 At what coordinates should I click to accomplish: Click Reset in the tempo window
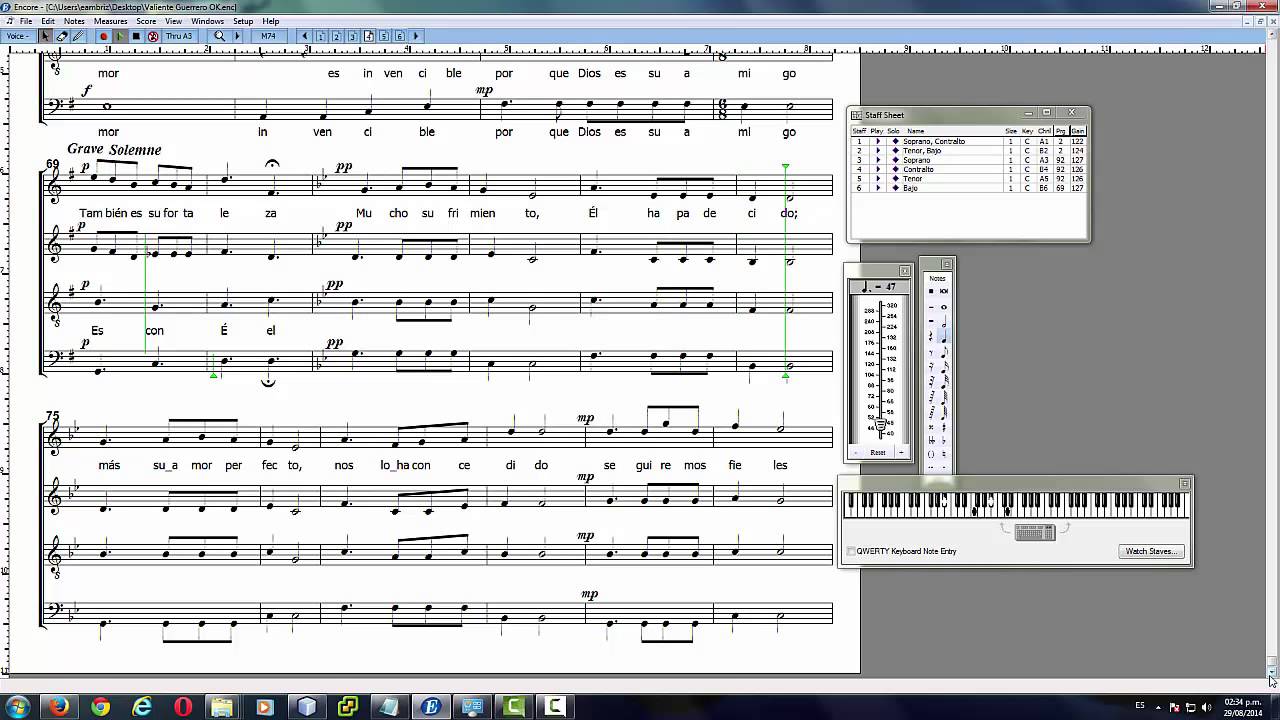[x=878, y=452]
